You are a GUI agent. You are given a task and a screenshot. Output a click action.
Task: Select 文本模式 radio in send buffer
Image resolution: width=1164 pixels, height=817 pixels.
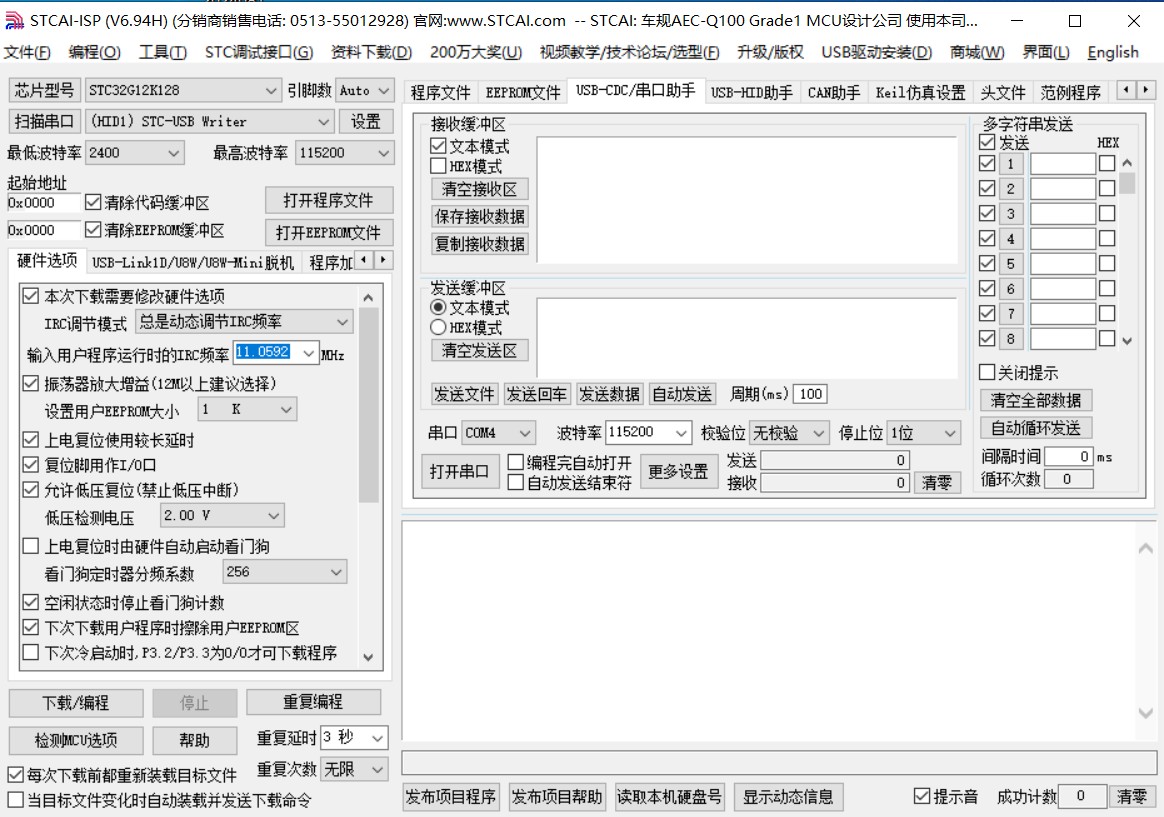click(x=438, y=307)
